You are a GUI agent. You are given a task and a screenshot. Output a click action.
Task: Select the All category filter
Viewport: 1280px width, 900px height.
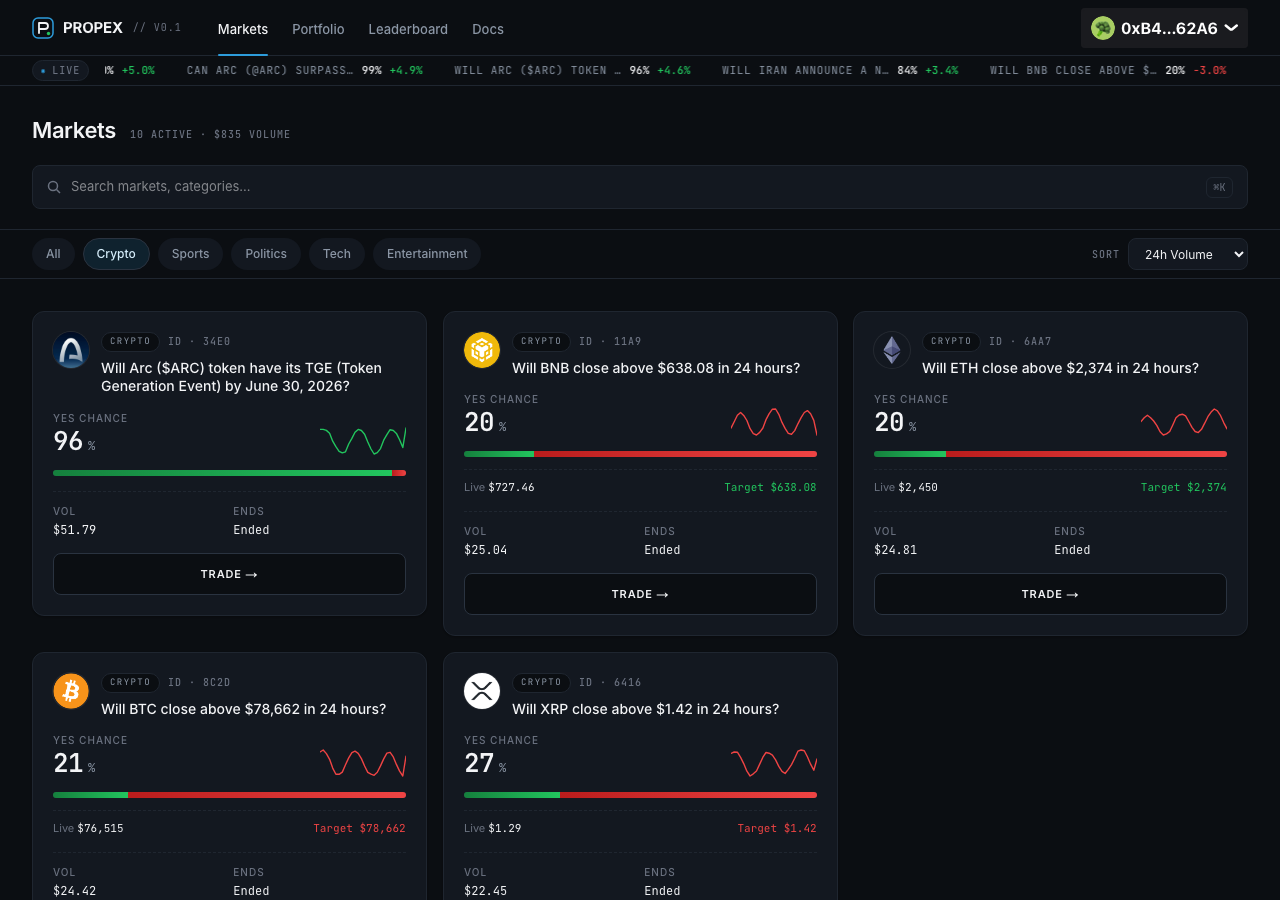pos(53,254)
